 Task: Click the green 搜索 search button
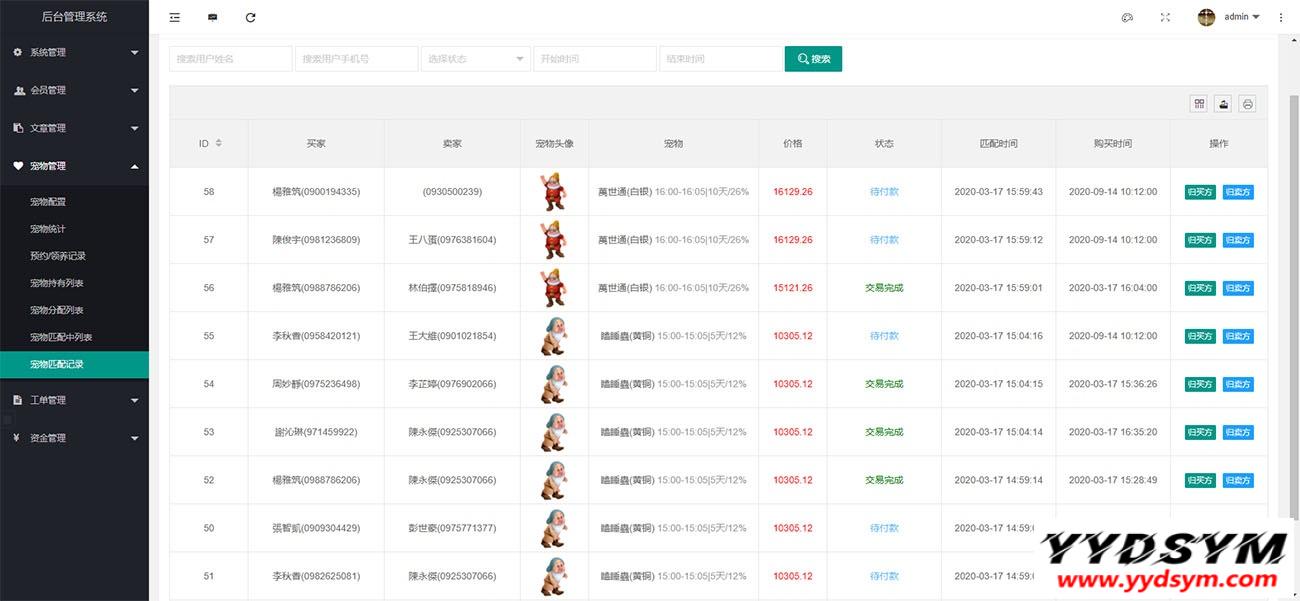click(x=813, y=59)
